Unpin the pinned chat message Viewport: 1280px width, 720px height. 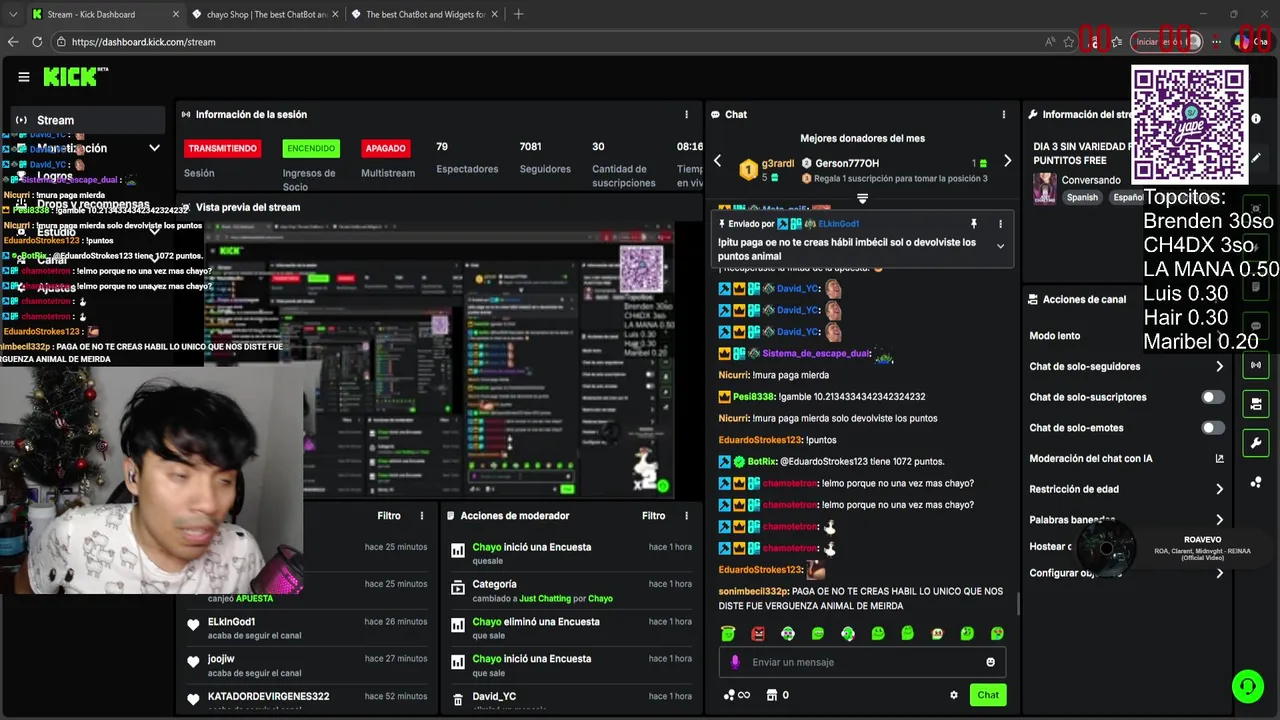click(973, 224)
